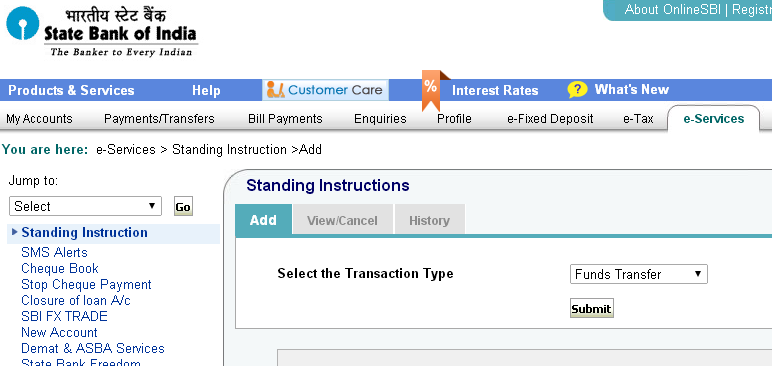The height and width of the screenshot is (384, 772).
Task: Open Products & Services menu
Action: (71, 91)
